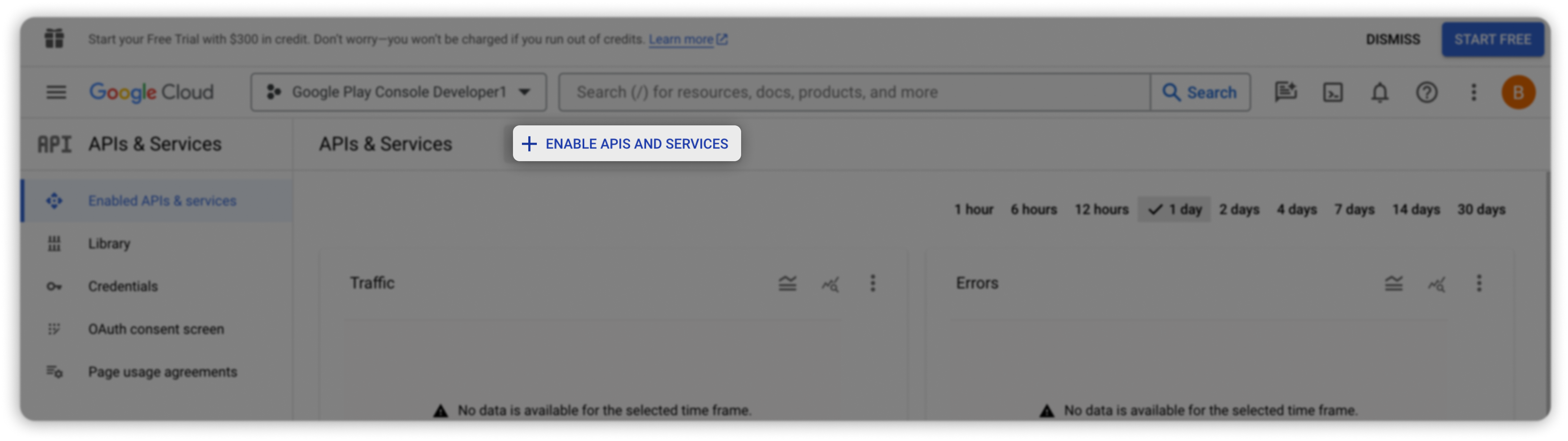Select the 1 hour time range

(973, 210)
